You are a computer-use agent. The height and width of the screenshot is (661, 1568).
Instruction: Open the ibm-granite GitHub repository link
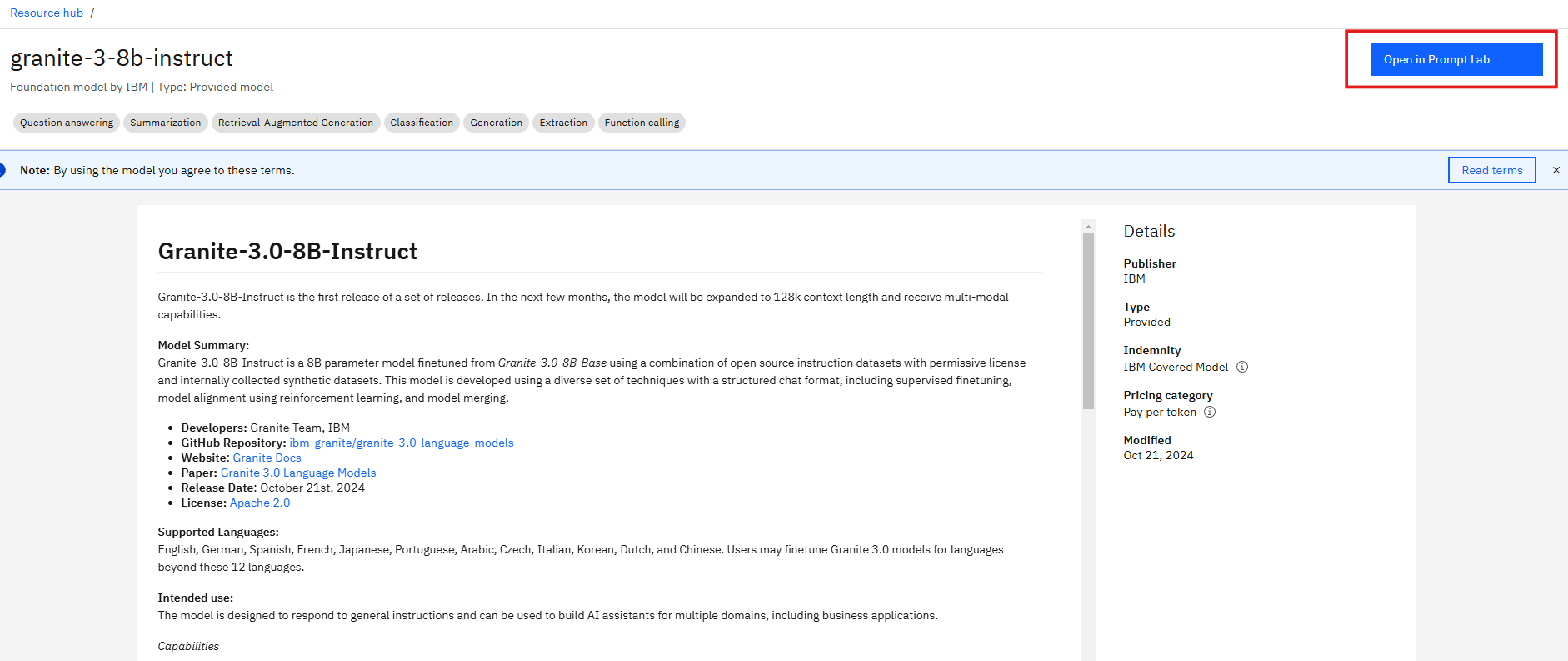pos(401,443)
